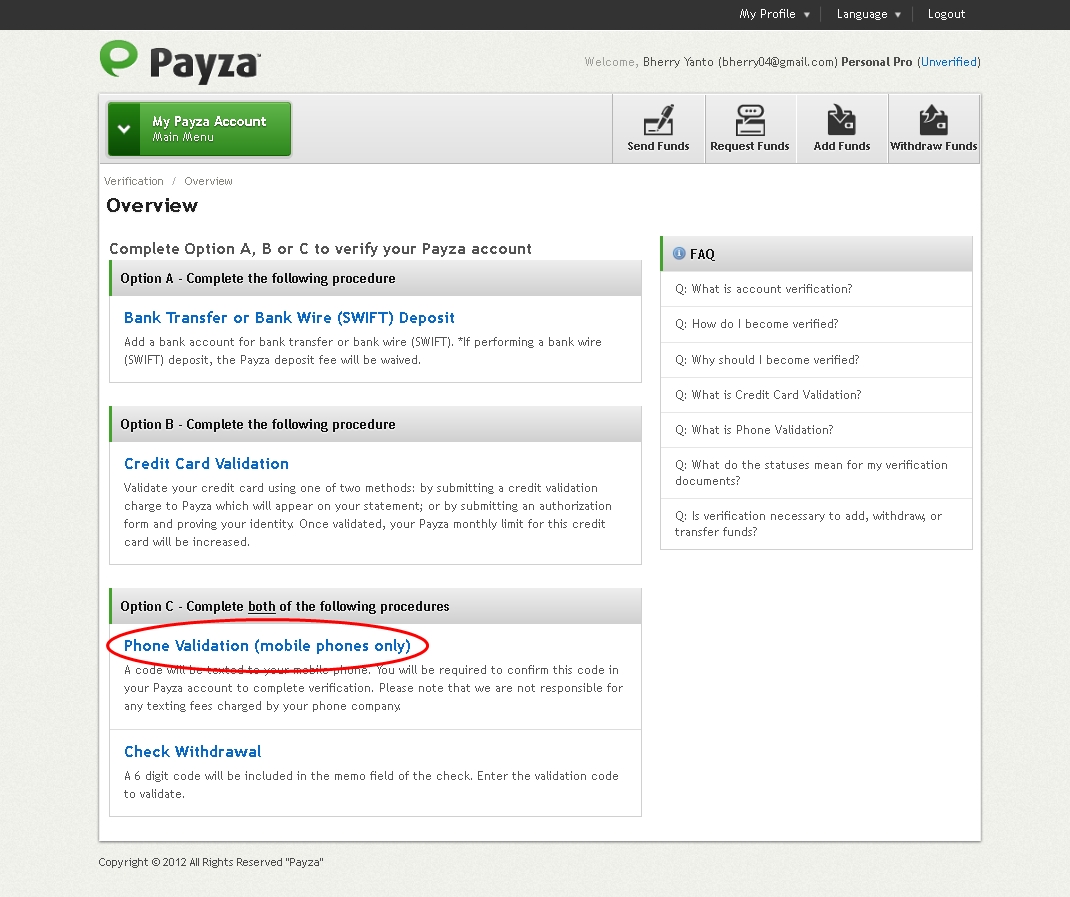
Task: Open Credit Card Validation link
Action: pos(206,464)
